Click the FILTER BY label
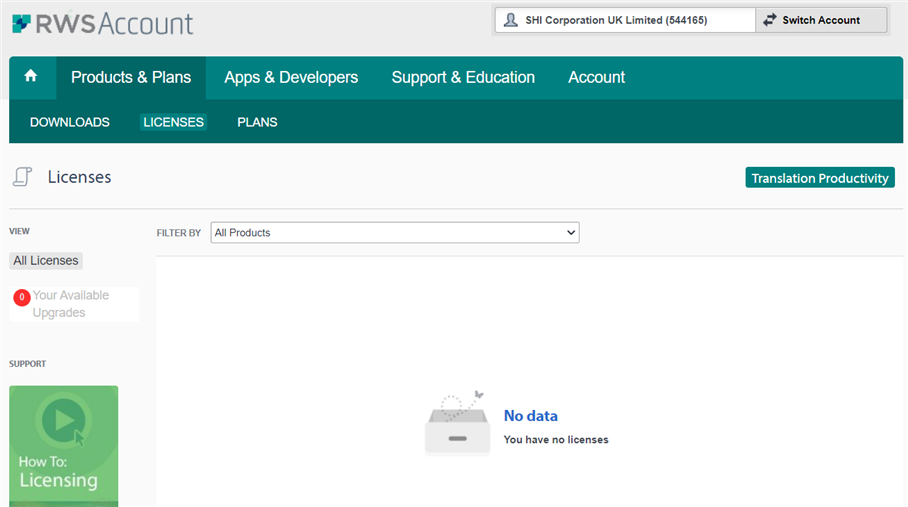Screen dimensions: 908x507 (x=178, y=233)
